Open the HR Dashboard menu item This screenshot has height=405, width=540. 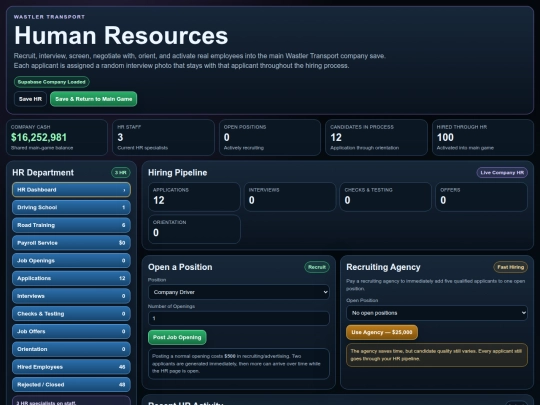(x=71, y=190)
